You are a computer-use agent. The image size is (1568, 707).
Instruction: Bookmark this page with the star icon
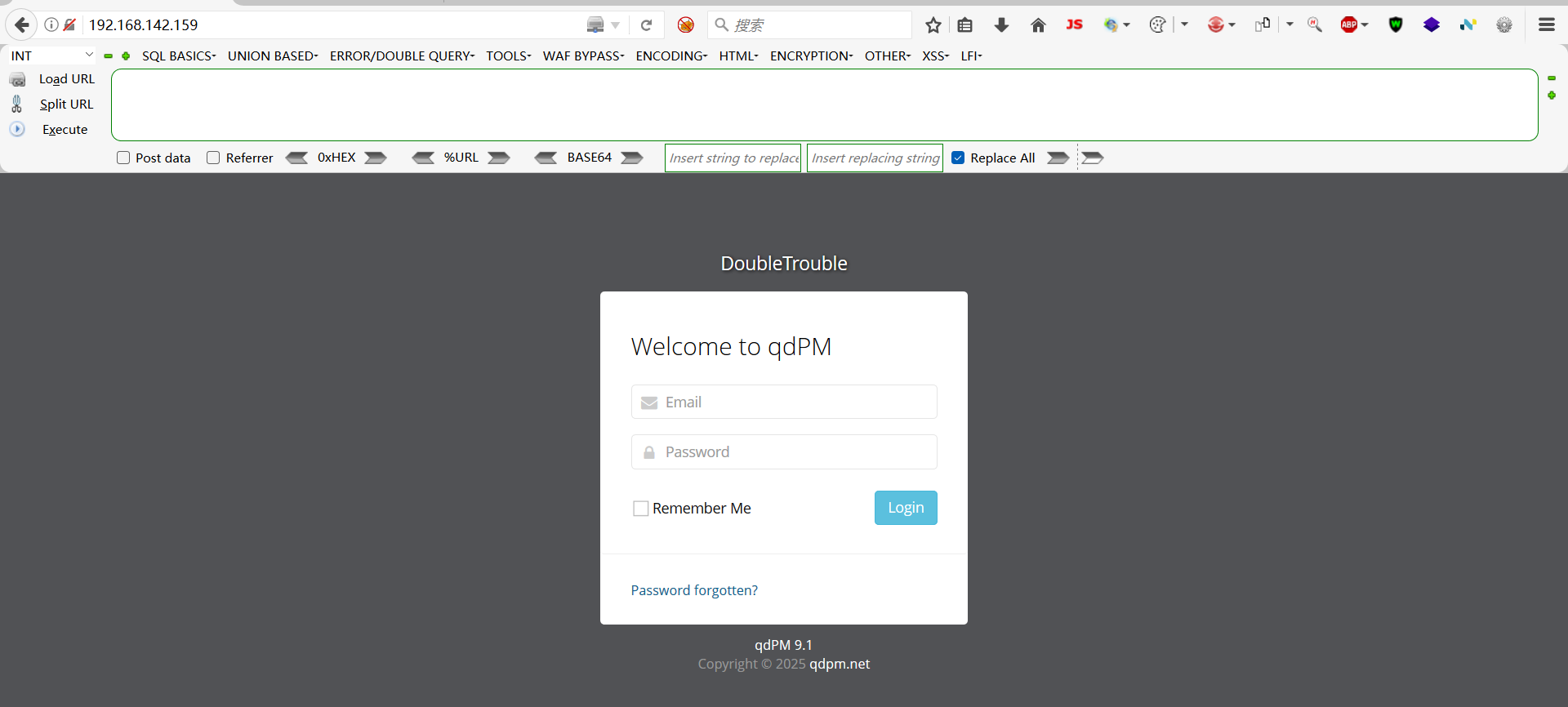pos(933,24)
